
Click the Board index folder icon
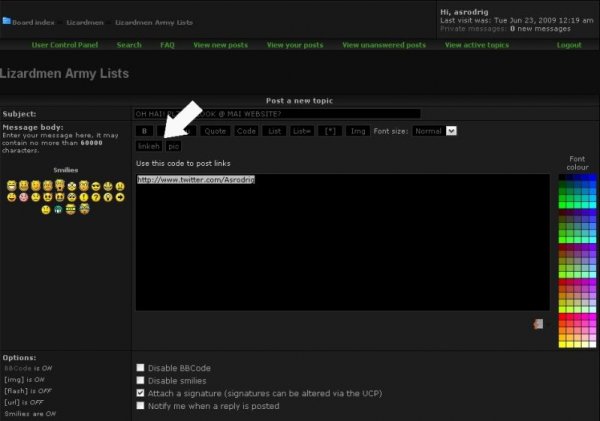[7, 20]
